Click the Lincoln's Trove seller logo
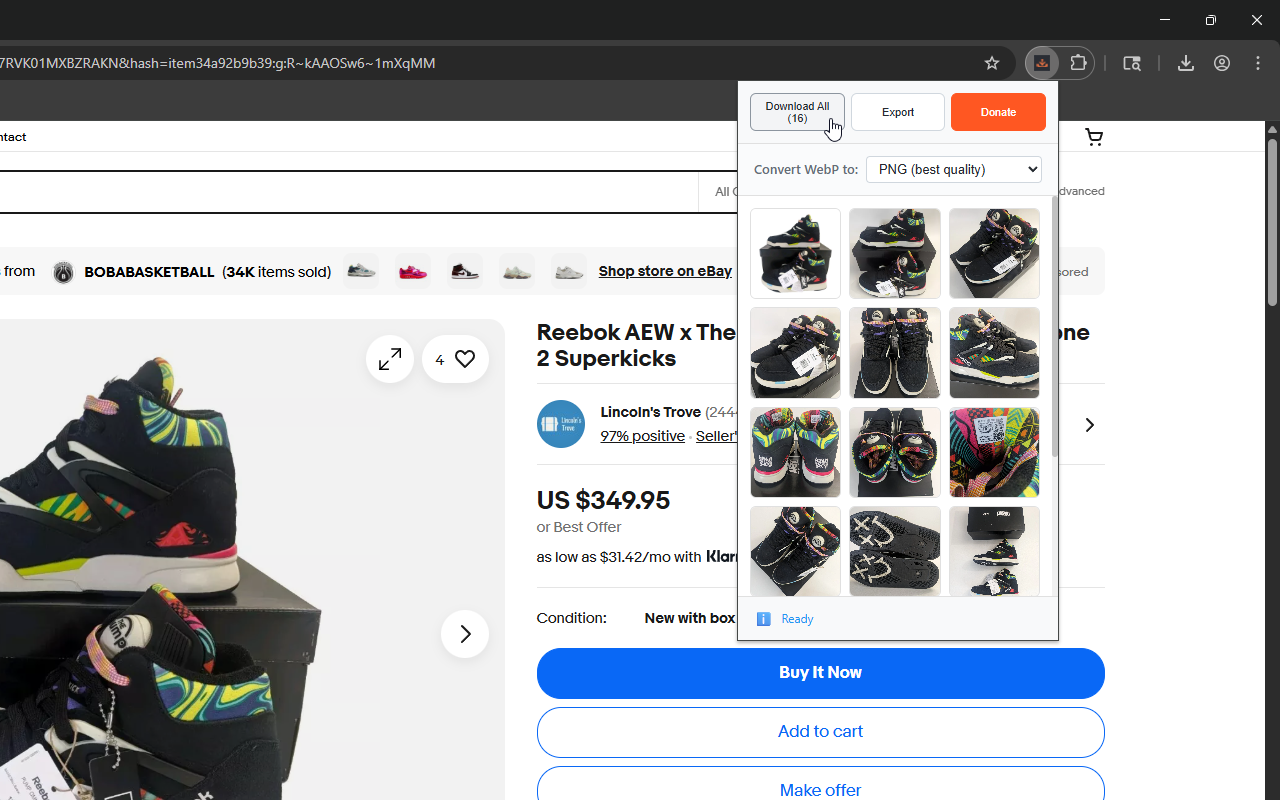 click(561, 424)
